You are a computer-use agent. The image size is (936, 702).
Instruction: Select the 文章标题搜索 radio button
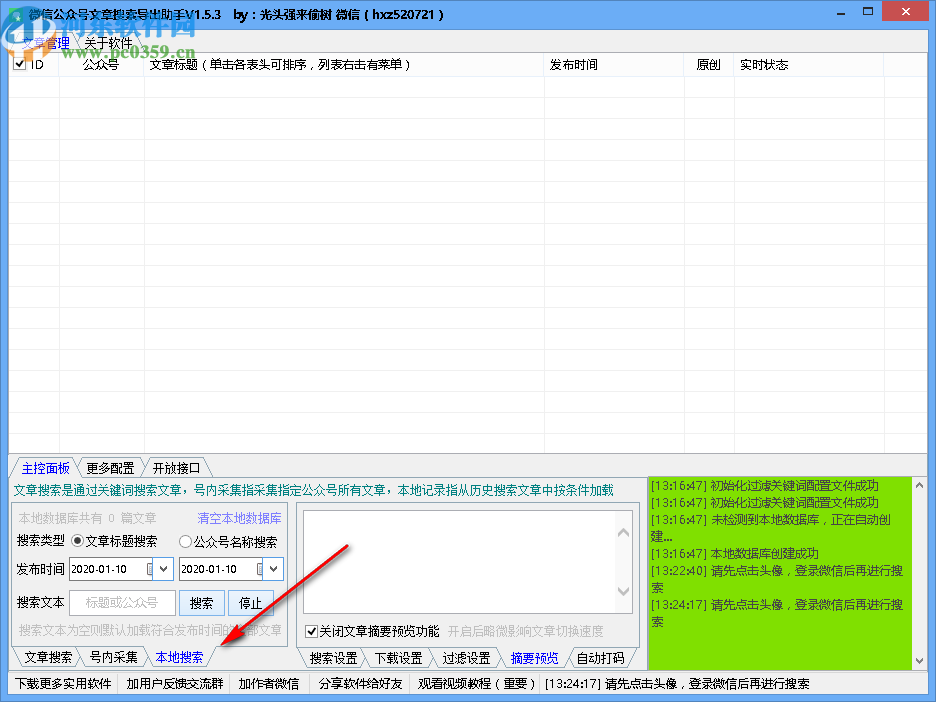78,541
